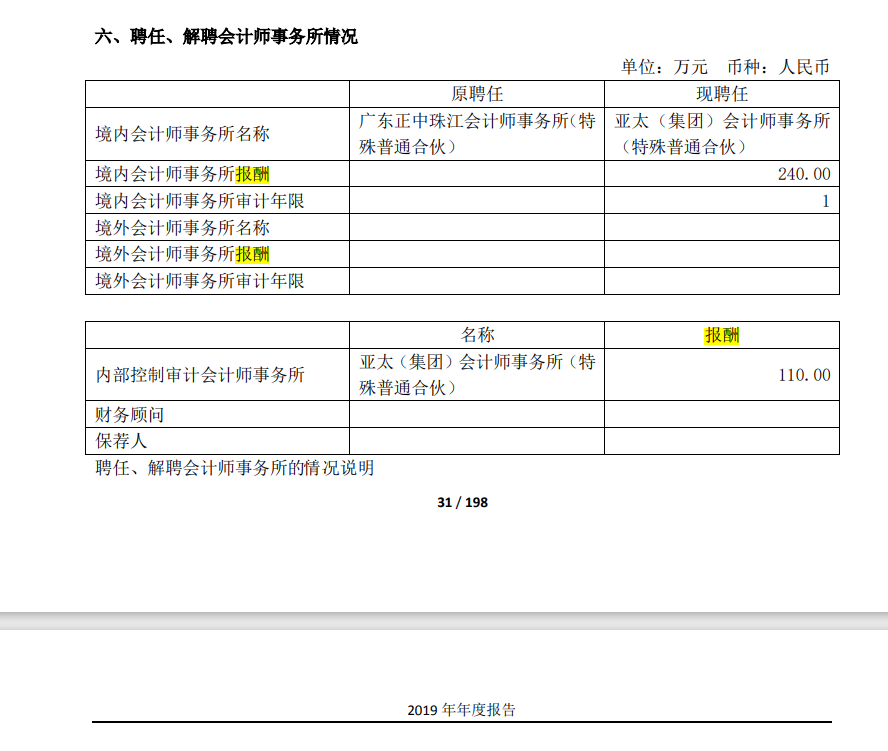Click row label 境内会计师事务所名称
The height and width of the screenshot is (751, 888).
pyautogui.click(x=182, y=134)
